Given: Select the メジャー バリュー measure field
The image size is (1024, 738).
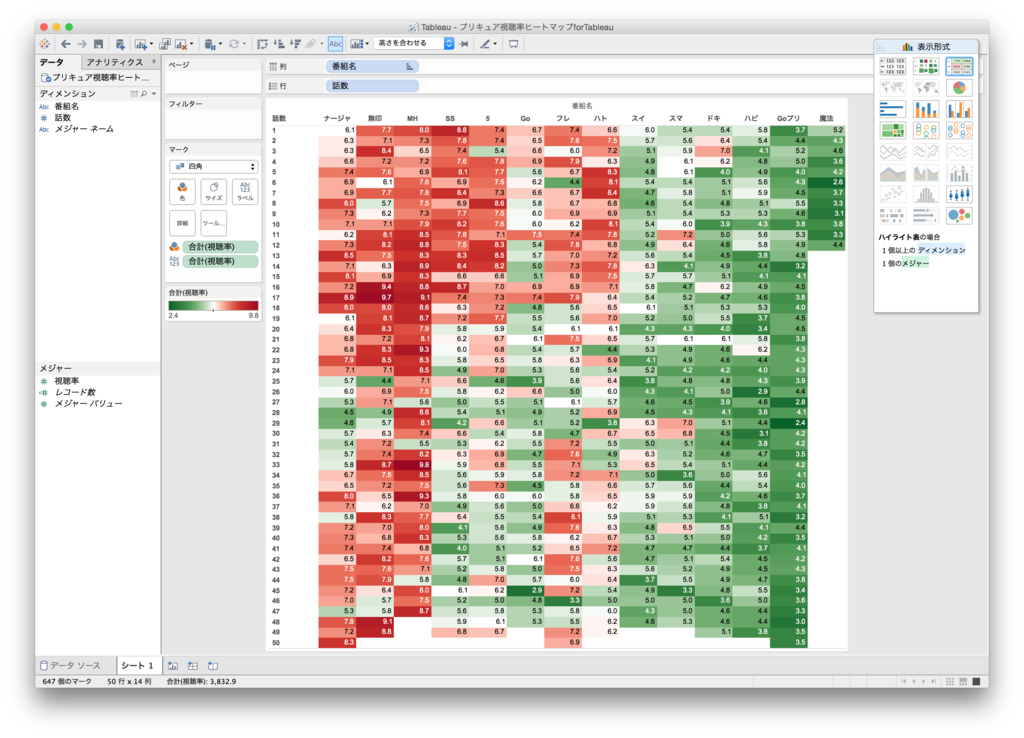Looking at the screenshot, I should click(x=88, y=404).
